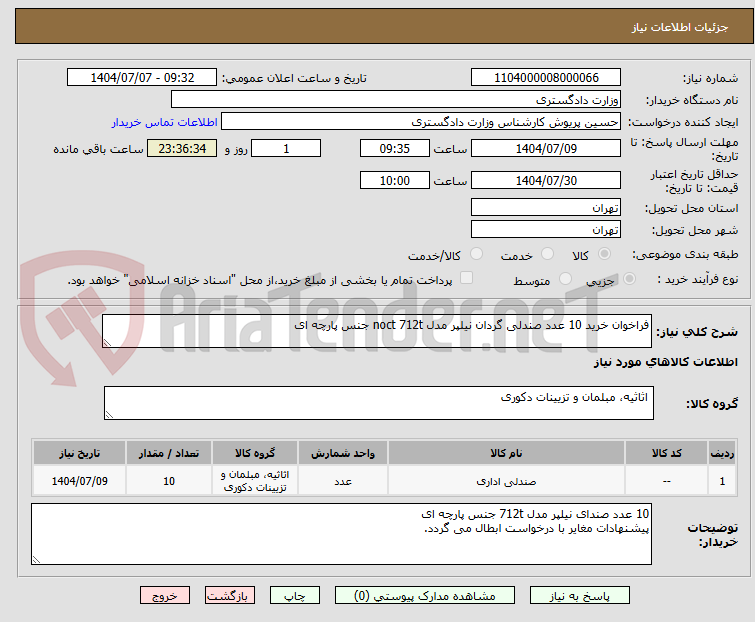Viewport: 755px width, 622px height.
Task: Select the متوسط purchase type radio
Action: 565,279
